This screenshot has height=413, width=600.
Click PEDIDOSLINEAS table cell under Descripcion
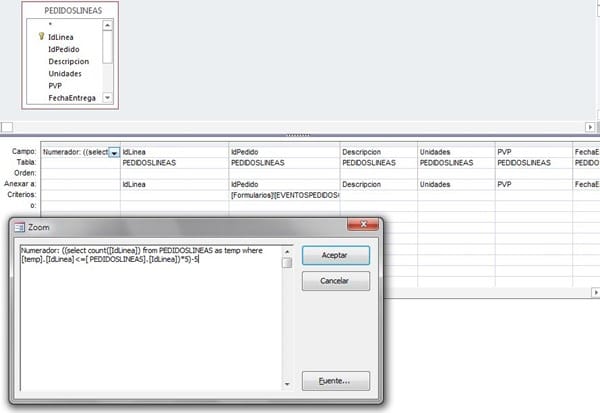tap(378, 163)
